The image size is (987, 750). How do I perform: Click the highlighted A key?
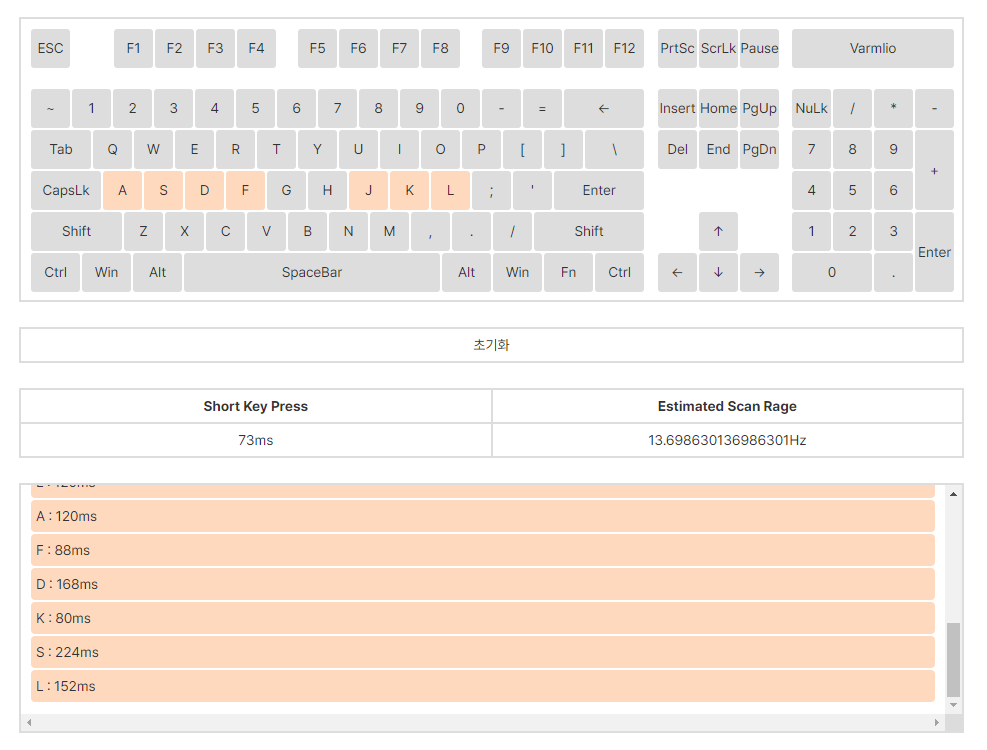[122, 190]
